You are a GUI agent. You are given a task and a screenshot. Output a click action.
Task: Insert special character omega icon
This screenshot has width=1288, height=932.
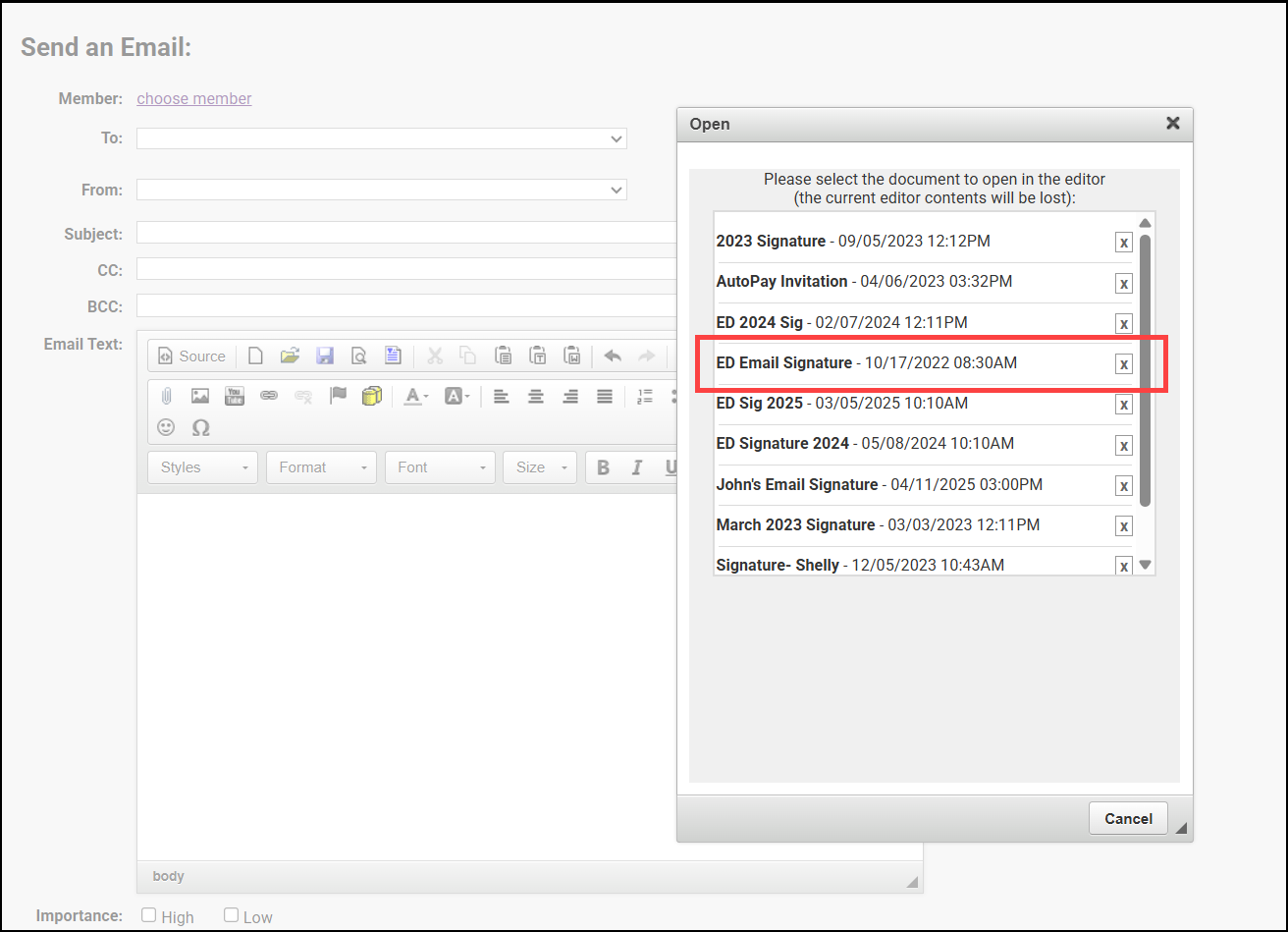[x=201, y=427]
